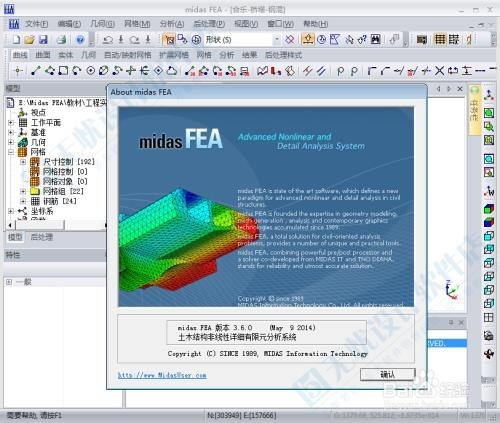The image size is (500, 423).
Task: Click the New file icon
Action: click(16, 40)
